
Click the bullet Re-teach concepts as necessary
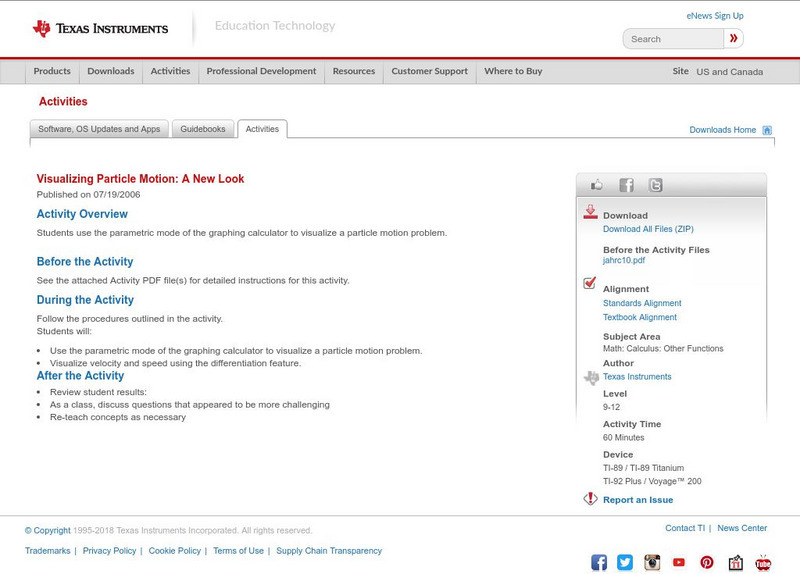click(x=118, y=417)
